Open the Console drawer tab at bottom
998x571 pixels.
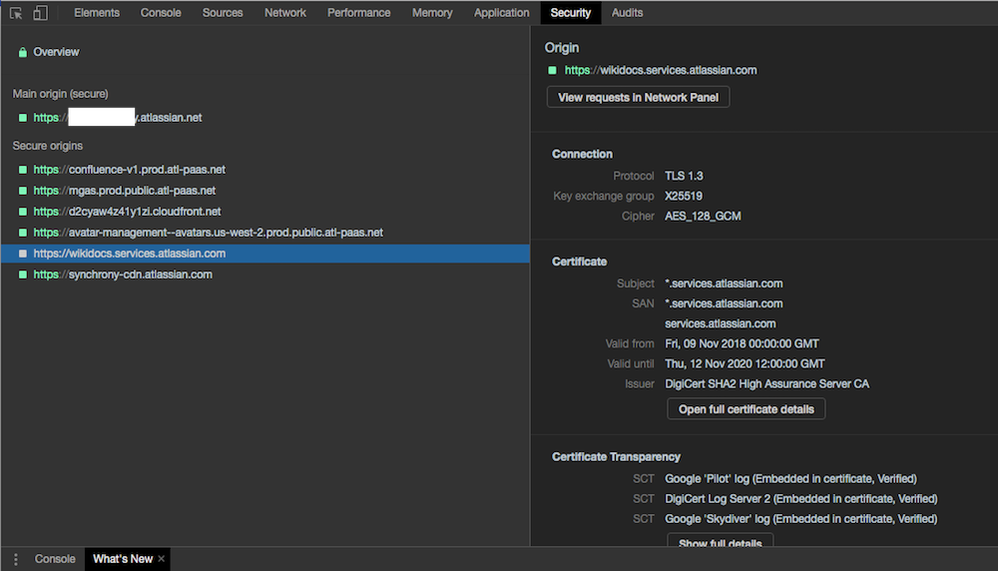55,559
